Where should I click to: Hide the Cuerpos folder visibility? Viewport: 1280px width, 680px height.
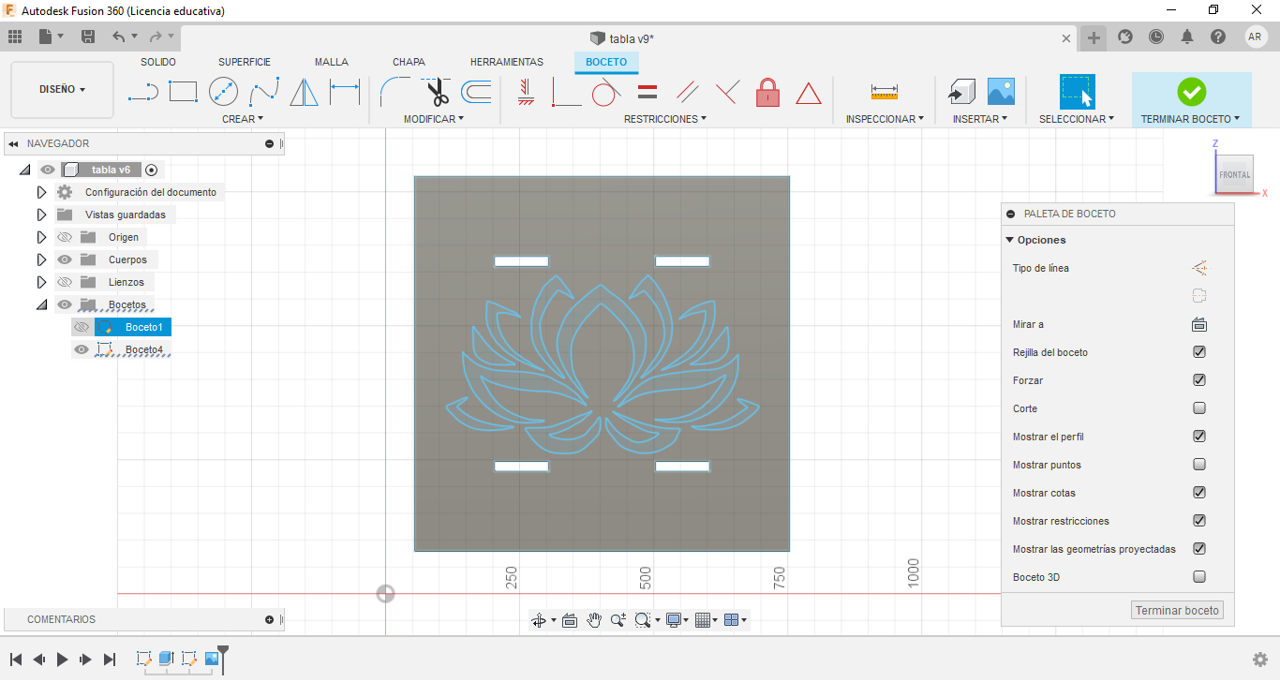coord(65,259)
